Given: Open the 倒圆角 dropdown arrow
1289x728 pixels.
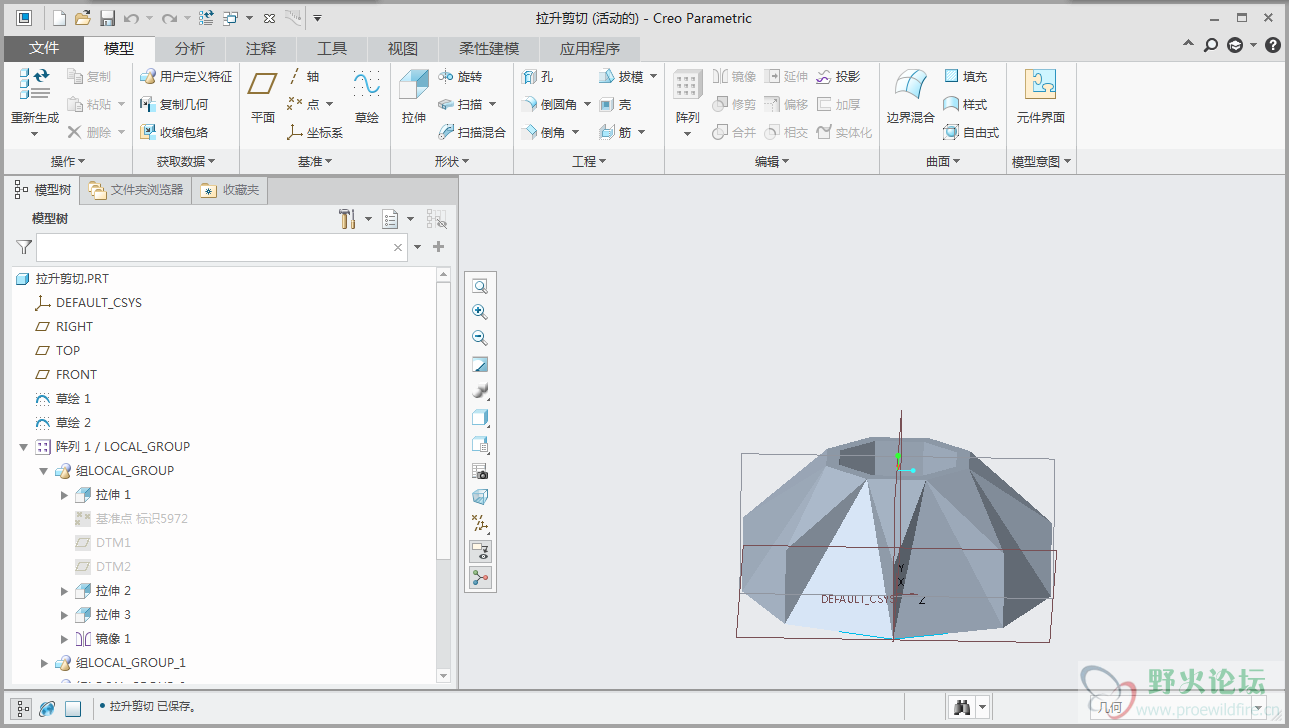Looking at the screenshot, I should pyautogui.click(x=588, y=105).
